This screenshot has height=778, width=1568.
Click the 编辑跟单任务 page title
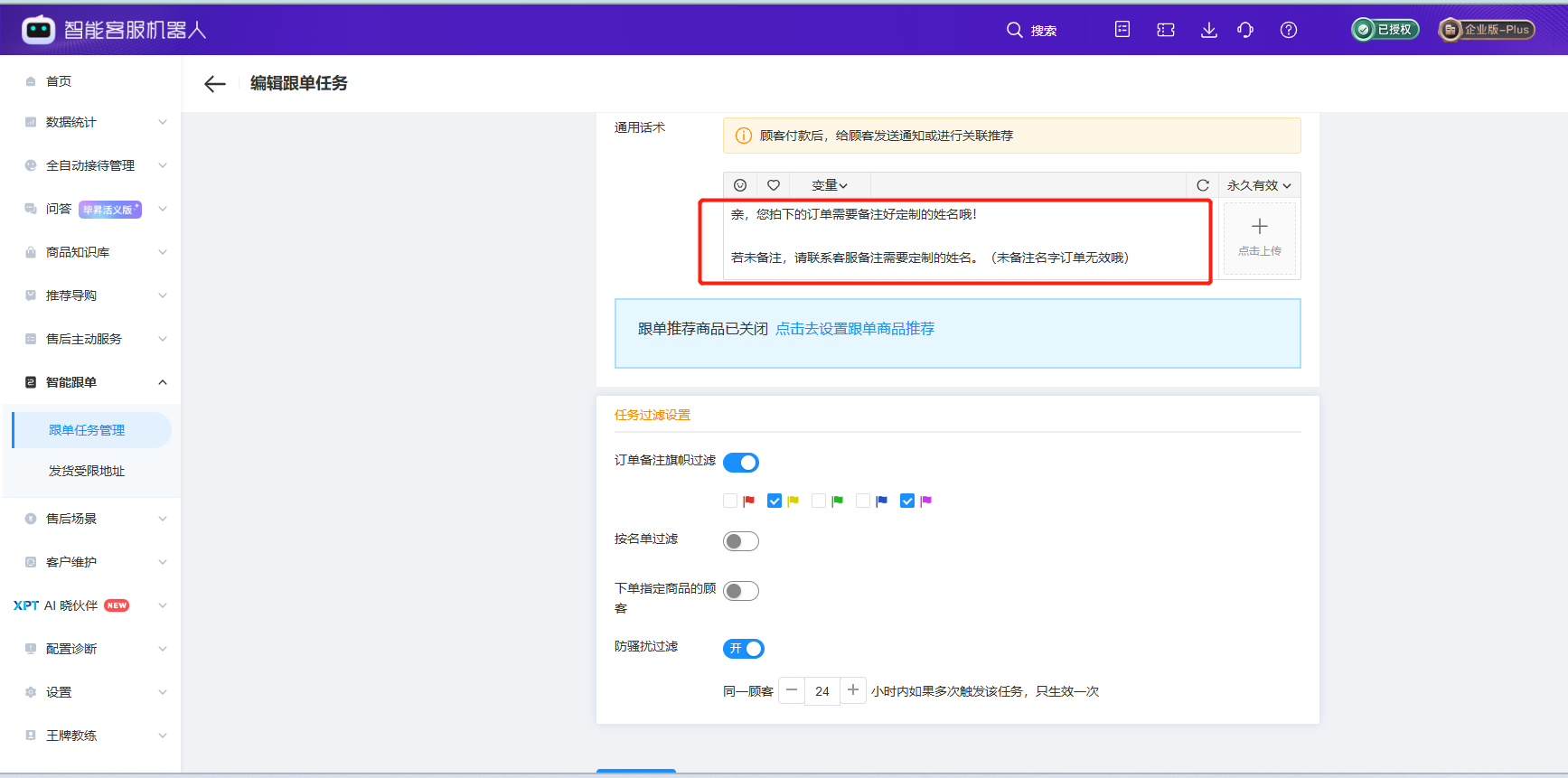[299, 83]
